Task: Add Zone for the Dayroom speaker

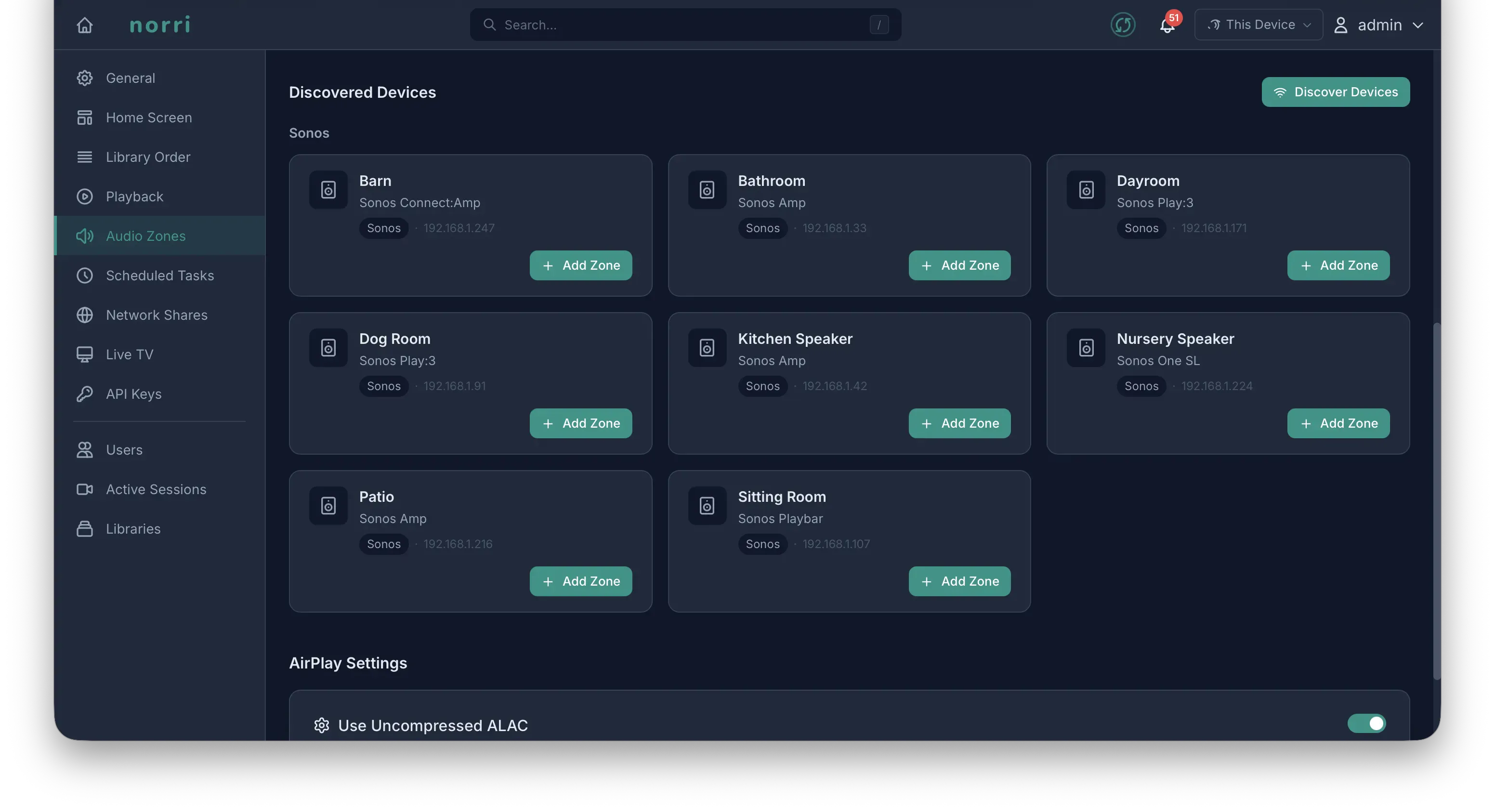Action: tap(1338, 265)
